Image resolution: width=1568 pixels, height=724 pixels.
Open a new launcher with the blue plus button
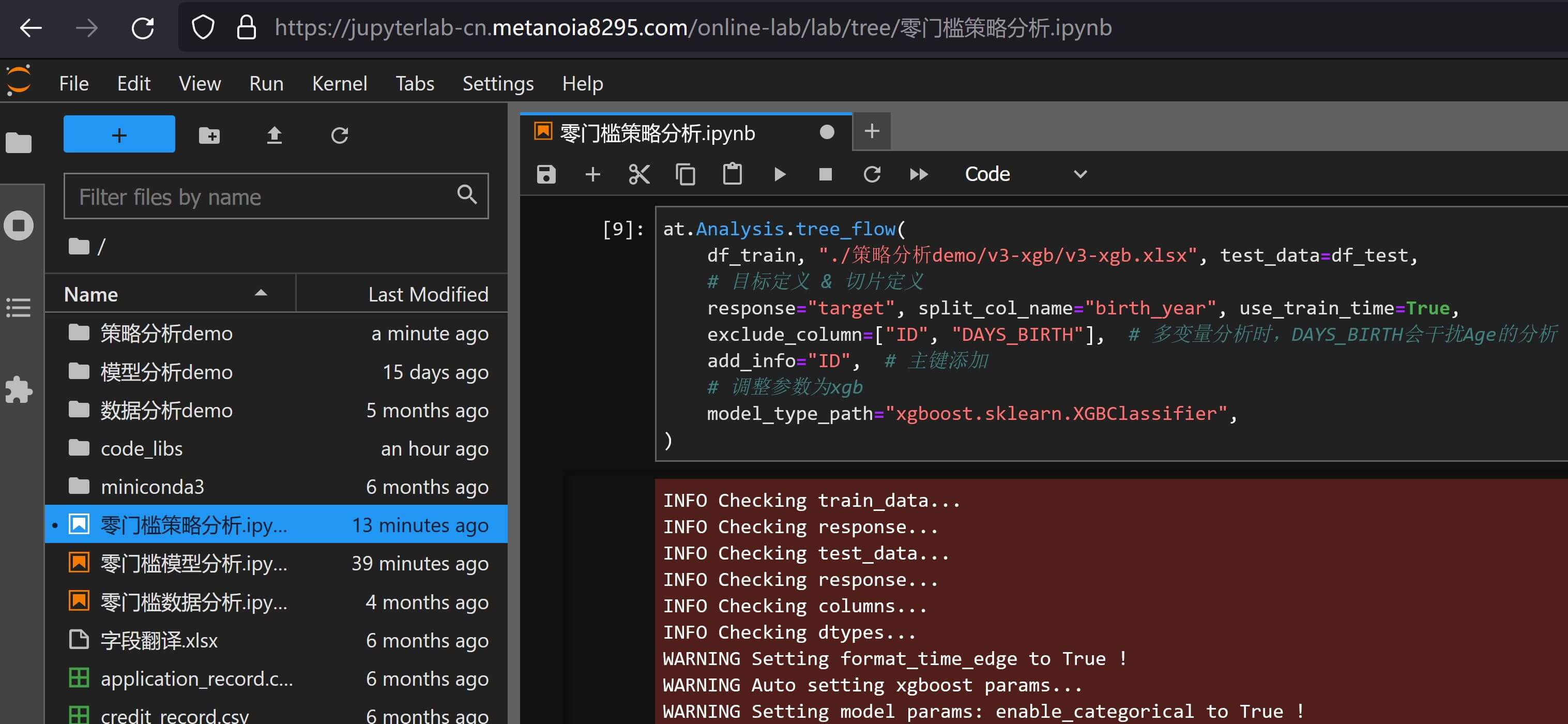click(119, 134)
